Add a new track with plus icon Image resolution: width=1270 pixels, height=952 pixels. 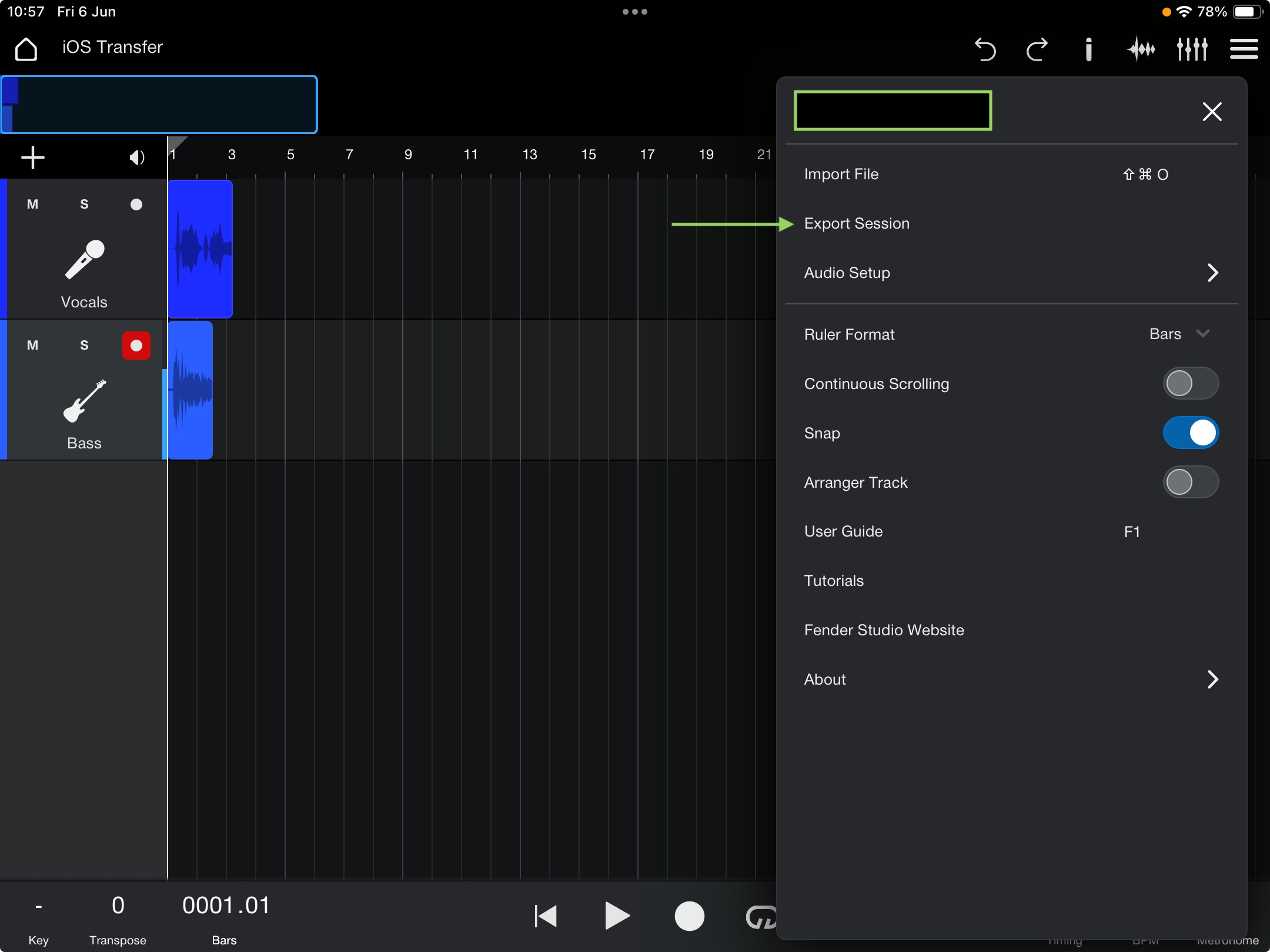tap(33, 157)
